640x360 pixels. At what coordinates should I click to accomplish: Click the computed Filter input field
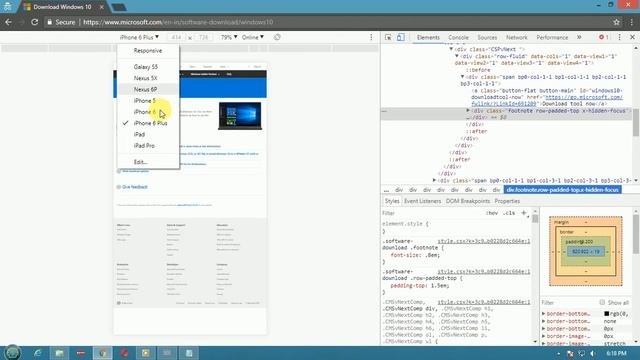coord(569,302)
